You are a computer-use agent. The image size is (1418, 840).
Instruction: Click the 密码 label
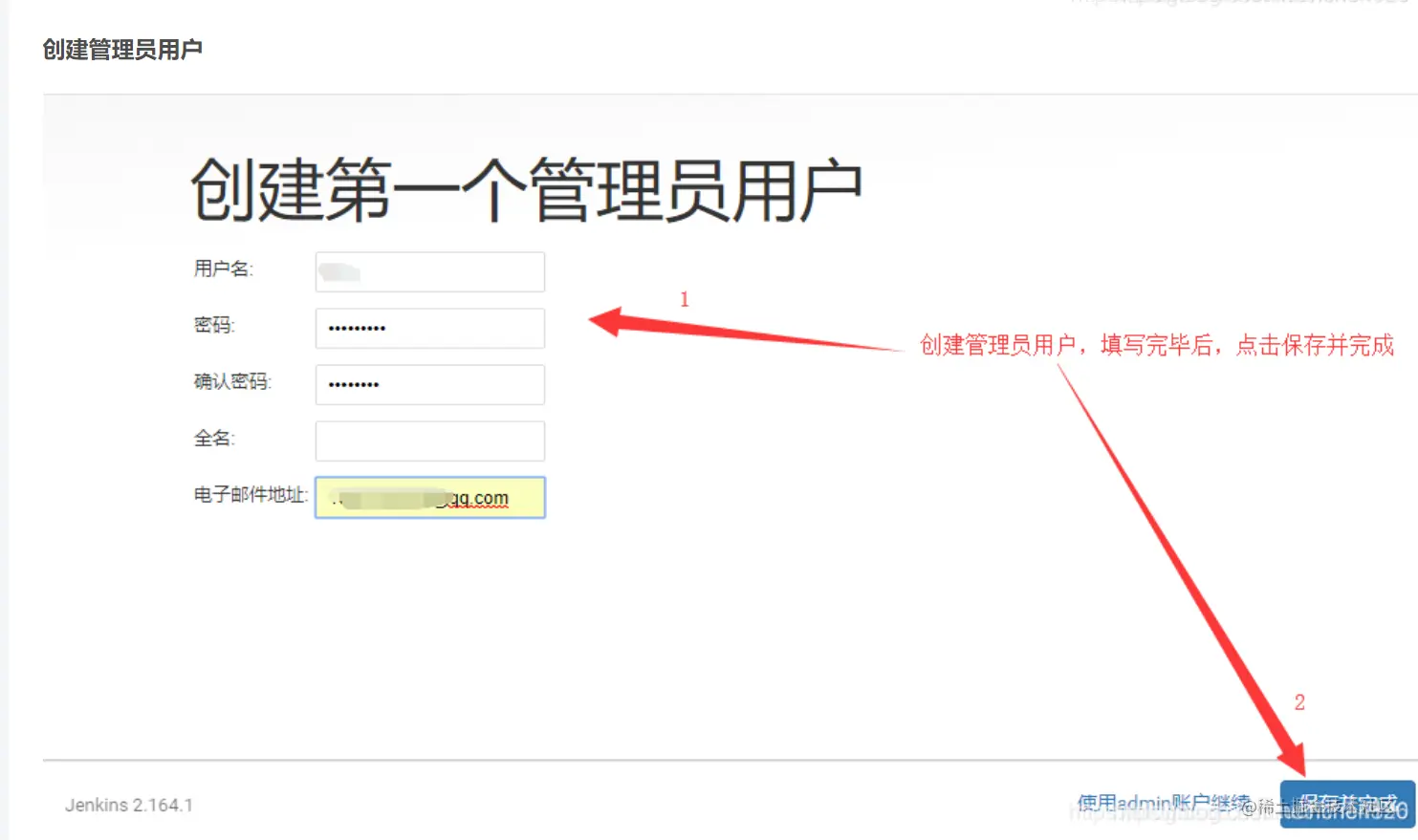[x=214, y=325]
